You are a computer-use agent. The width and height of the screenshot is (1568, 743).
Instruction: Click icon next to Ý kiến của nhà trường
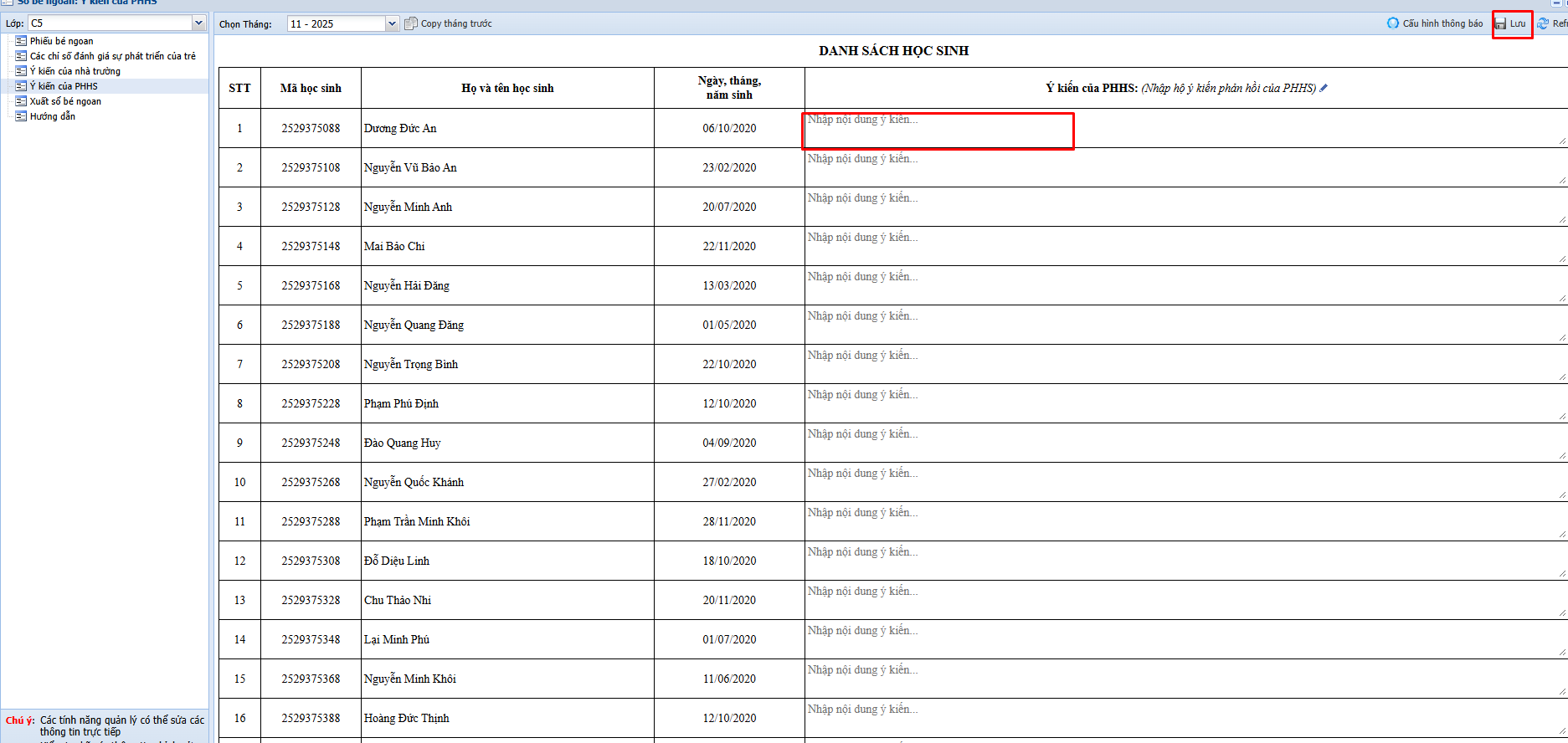pyautogui.click(x=21, y=71)
